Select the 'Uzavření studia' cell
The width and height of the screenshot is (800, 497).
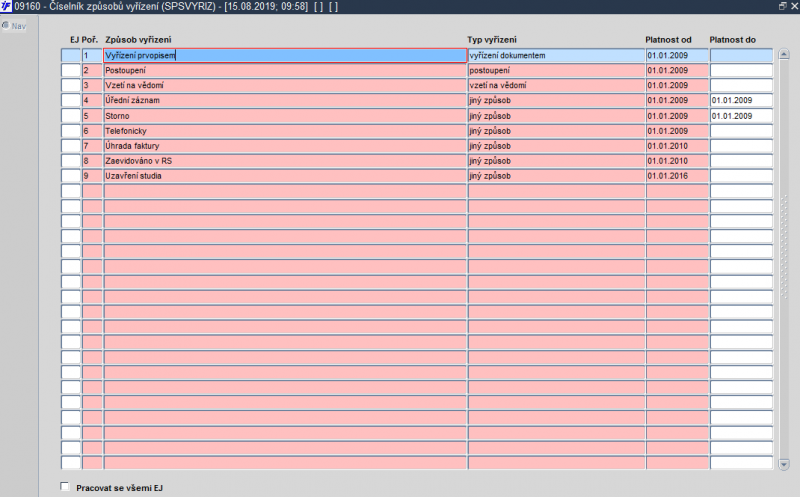tap(285, 176)
